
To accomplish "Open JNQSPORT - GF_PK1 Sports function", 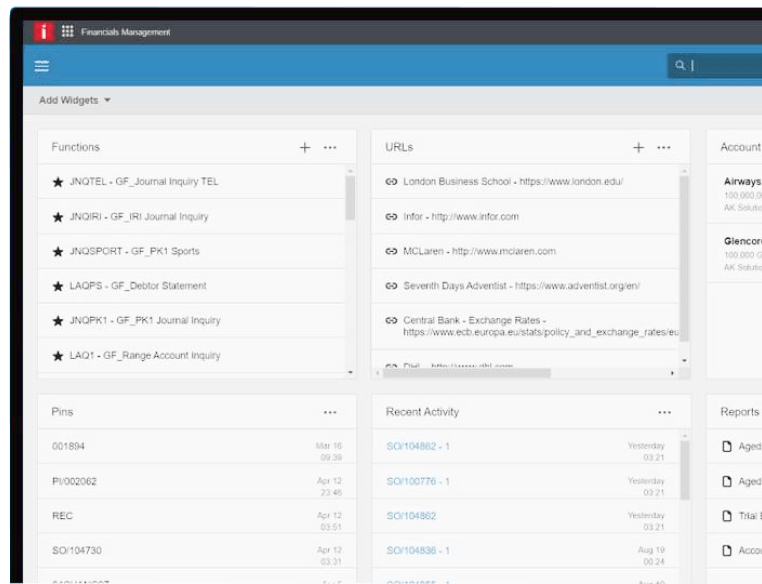I will point(135,251).
